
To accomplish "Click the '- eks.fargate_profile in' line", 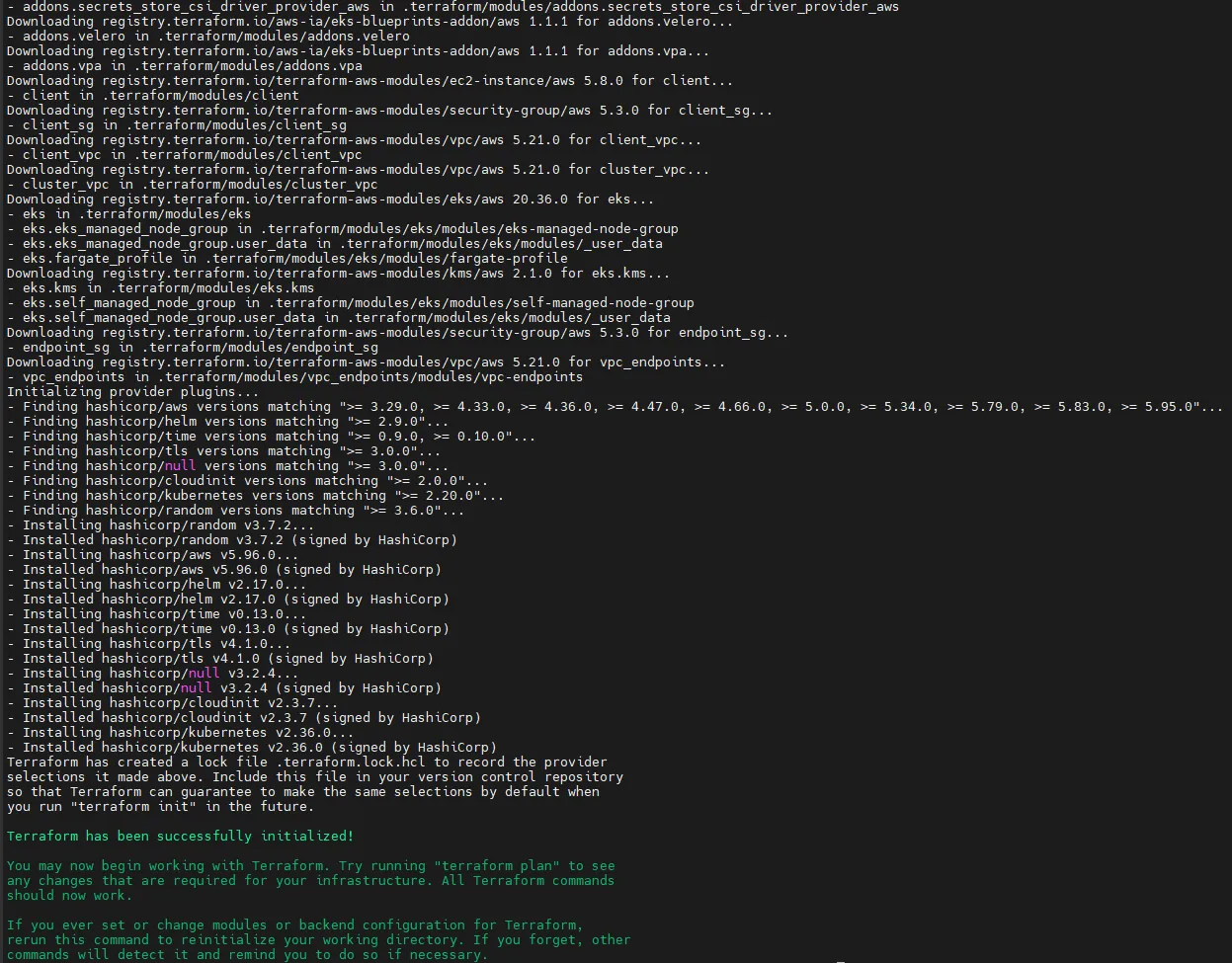I will click(x=287, y=259).
